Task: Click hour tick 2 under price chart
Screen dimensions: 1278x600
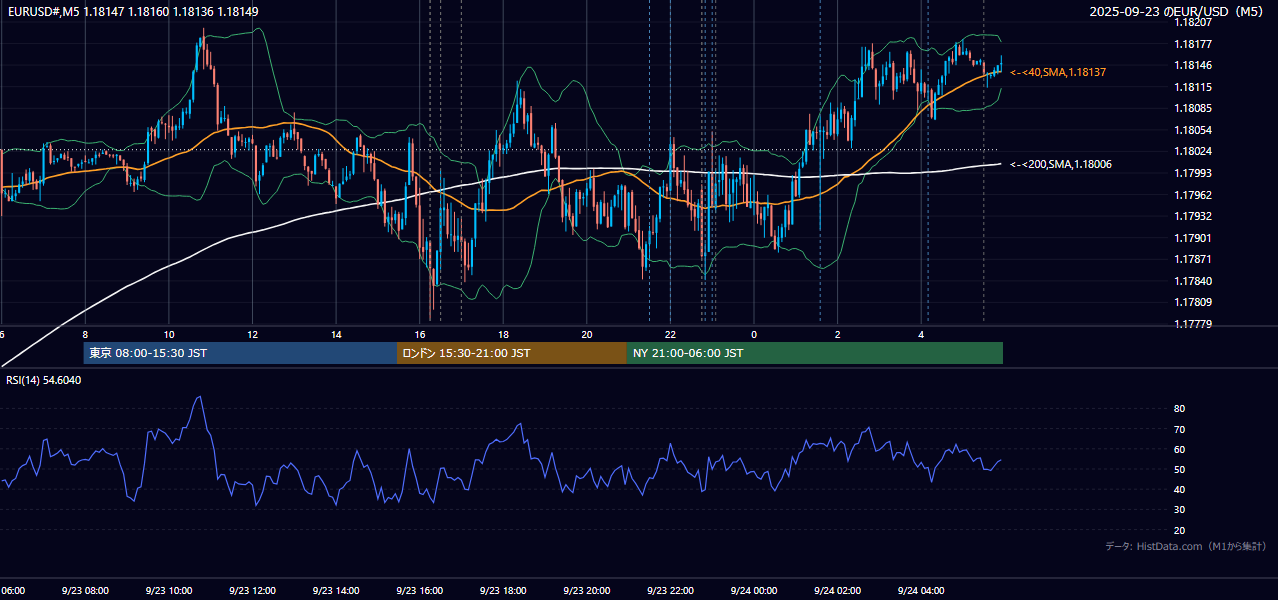Action: tap(838, 334)
